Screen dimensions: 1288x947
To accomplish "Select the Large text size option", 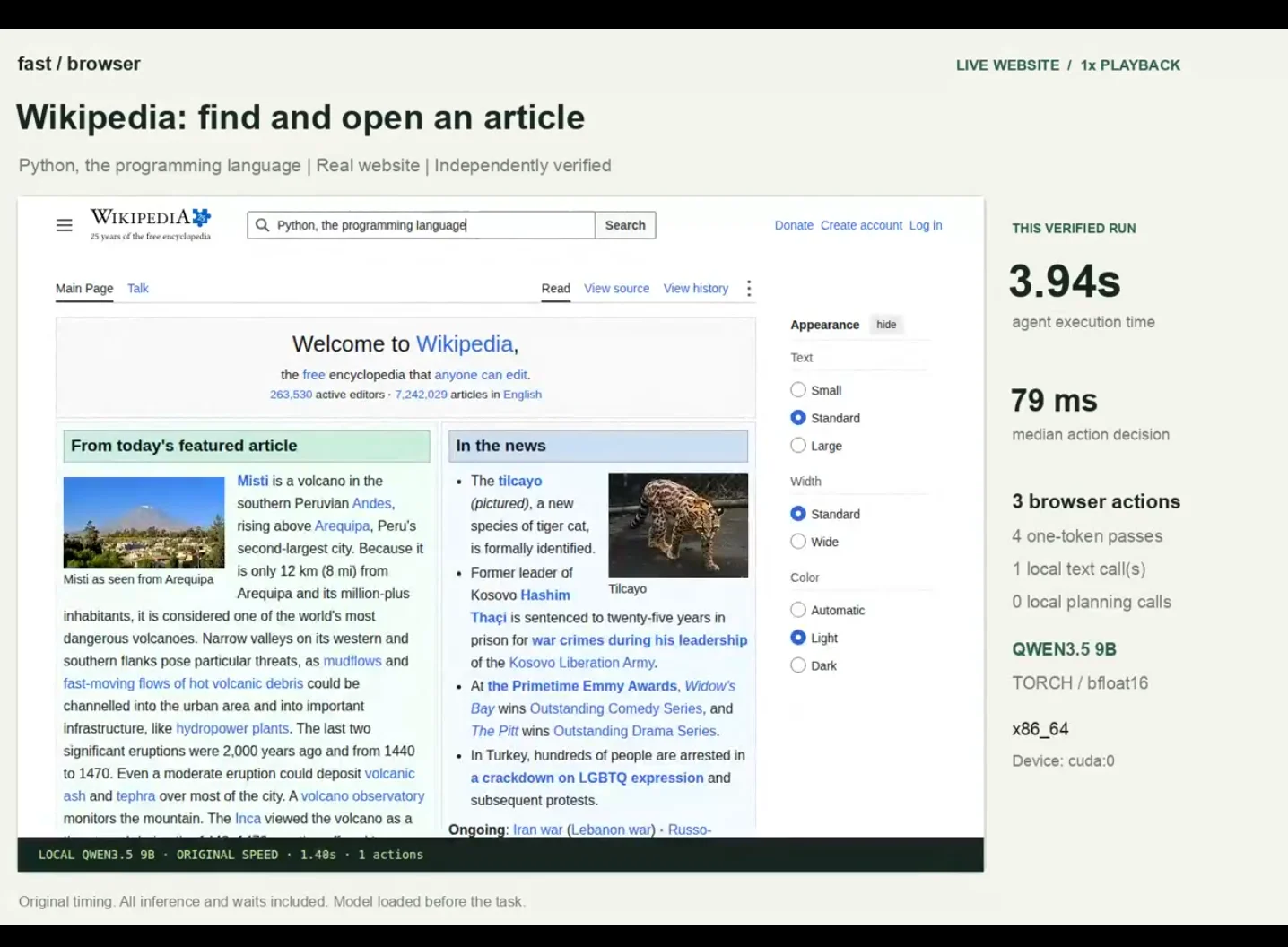I will pos(798,446).
